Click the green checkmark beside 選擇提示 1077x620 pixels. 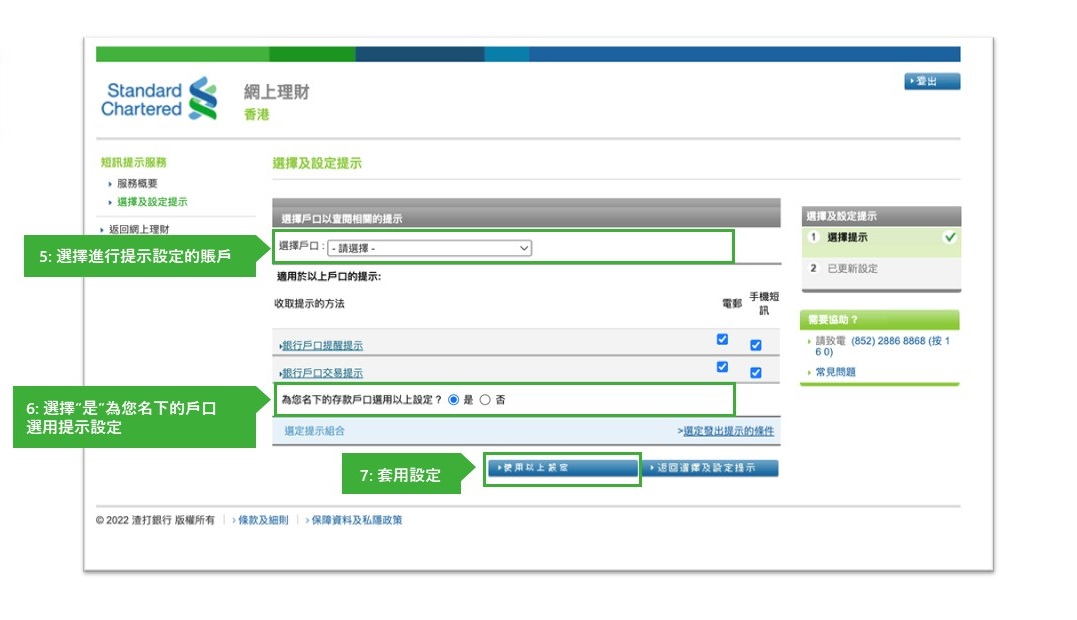pos(949,238)
